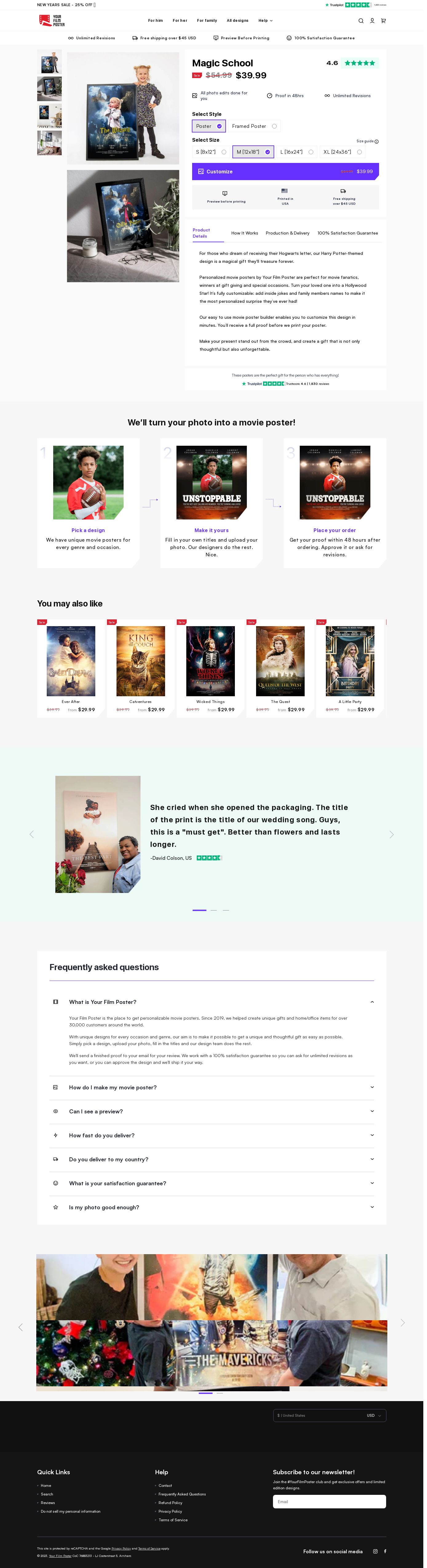The width and height of the screenshot is (427, 1568).
Task: Open the shopping cart icon
Action: [x=383, y=21]
